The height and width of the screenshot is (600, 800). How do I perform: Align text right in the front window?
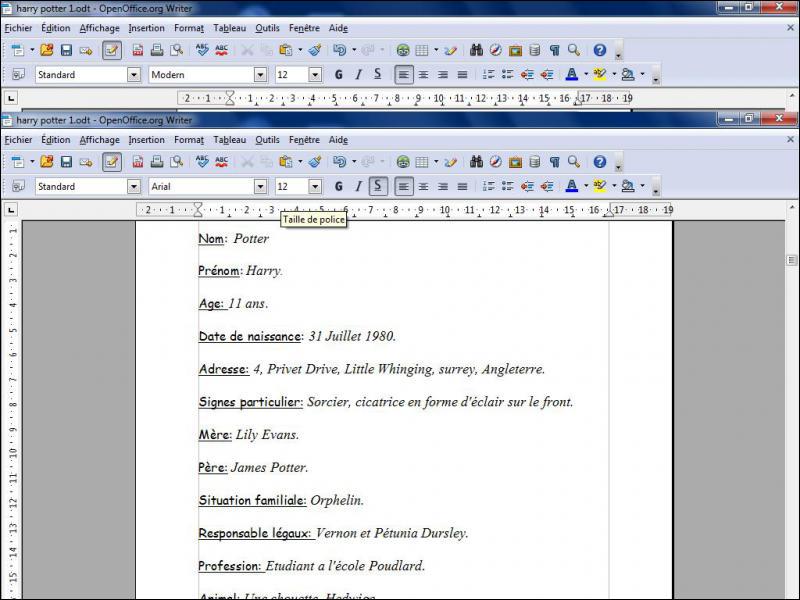point(443,186)
